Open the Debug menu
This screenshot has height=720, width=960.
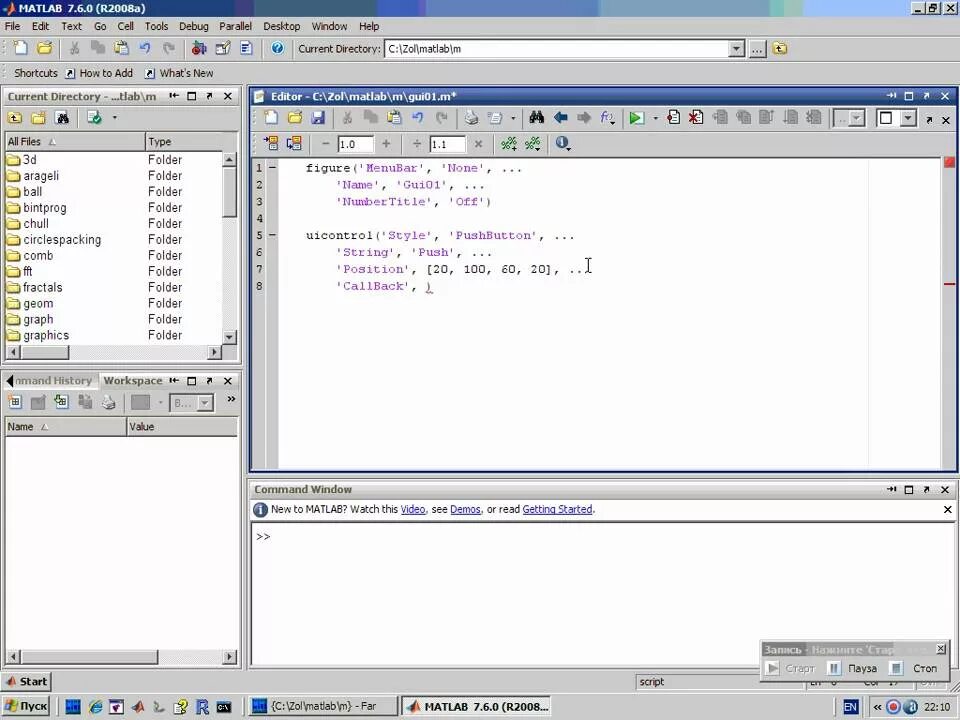click(x=193, y=26)
